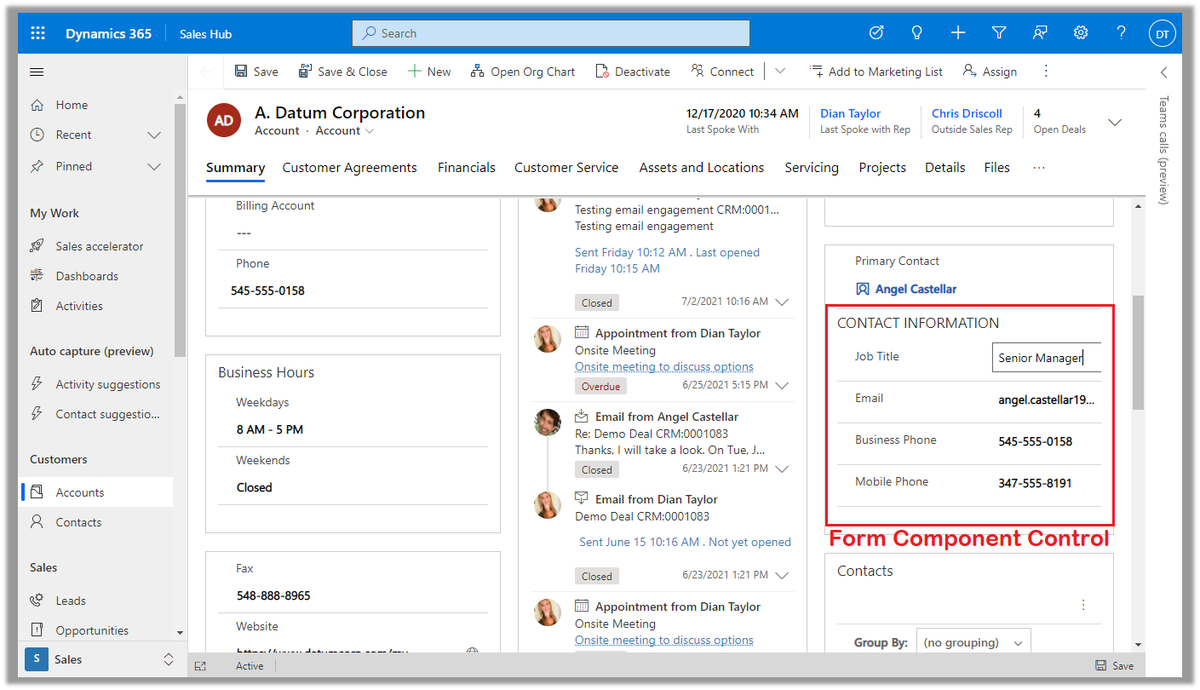Click Connect in the command bar
The image size is (1200, 690).
pos(722,72)
